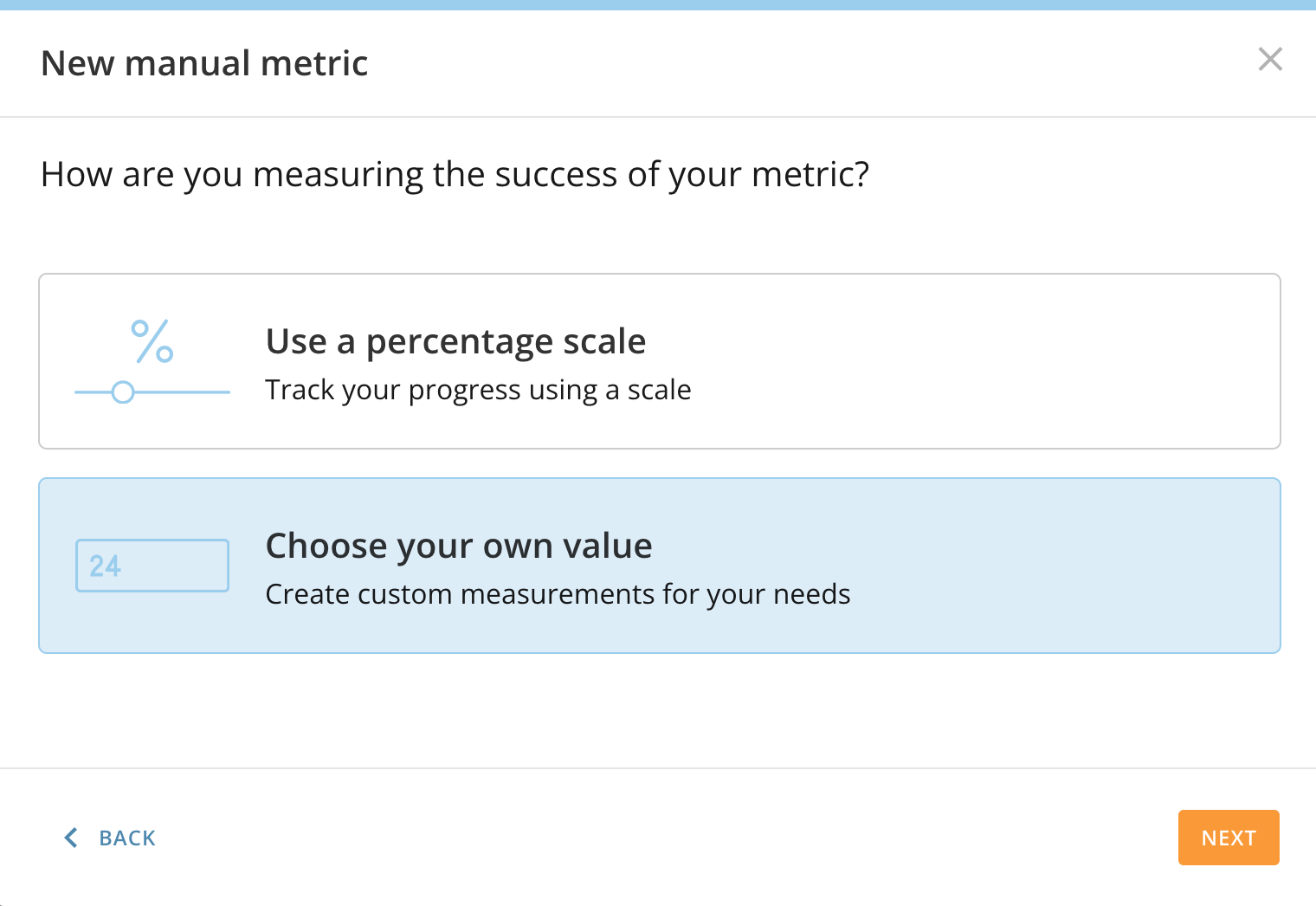
Task: Go back using the BACK label
Action: pyautogui.click(x=127, y=838)
